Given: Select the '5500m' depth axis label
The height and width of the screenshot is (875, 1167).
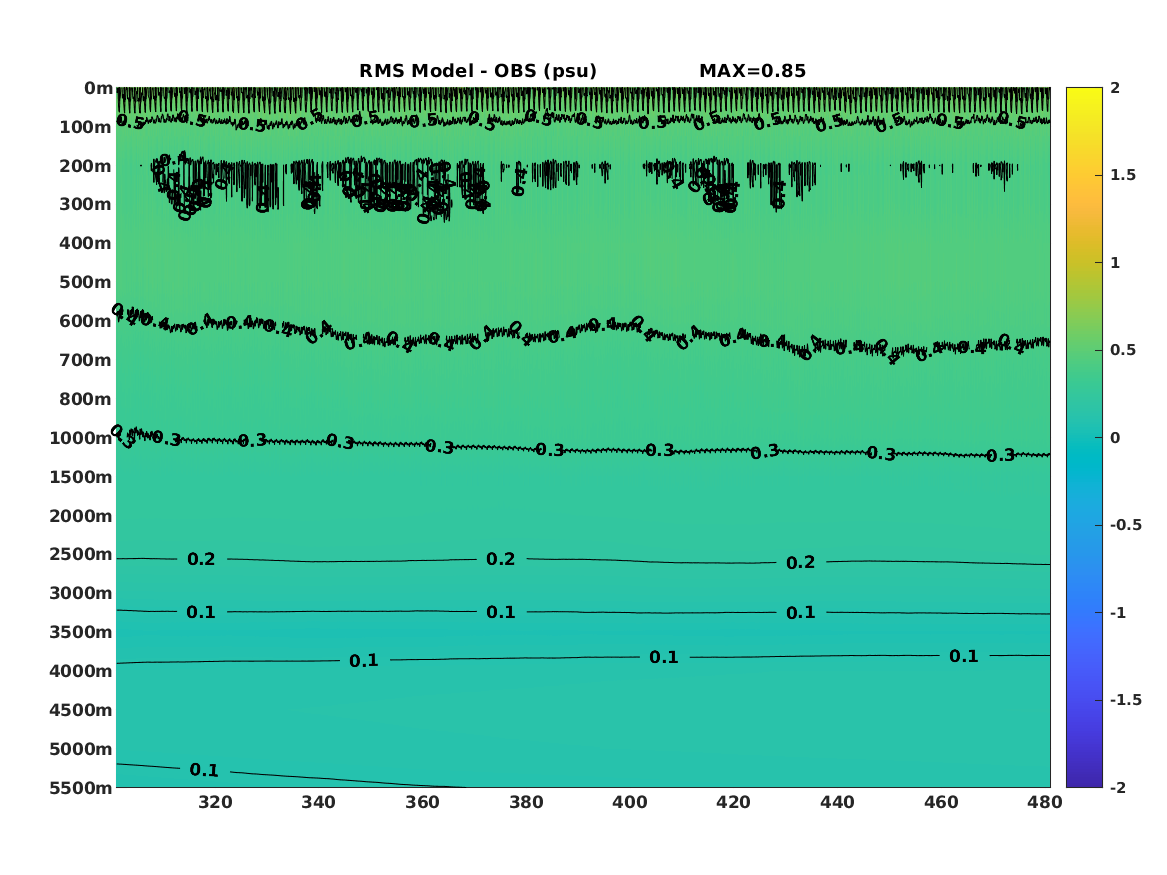Looking at the screenshot, I should (80, 788).
